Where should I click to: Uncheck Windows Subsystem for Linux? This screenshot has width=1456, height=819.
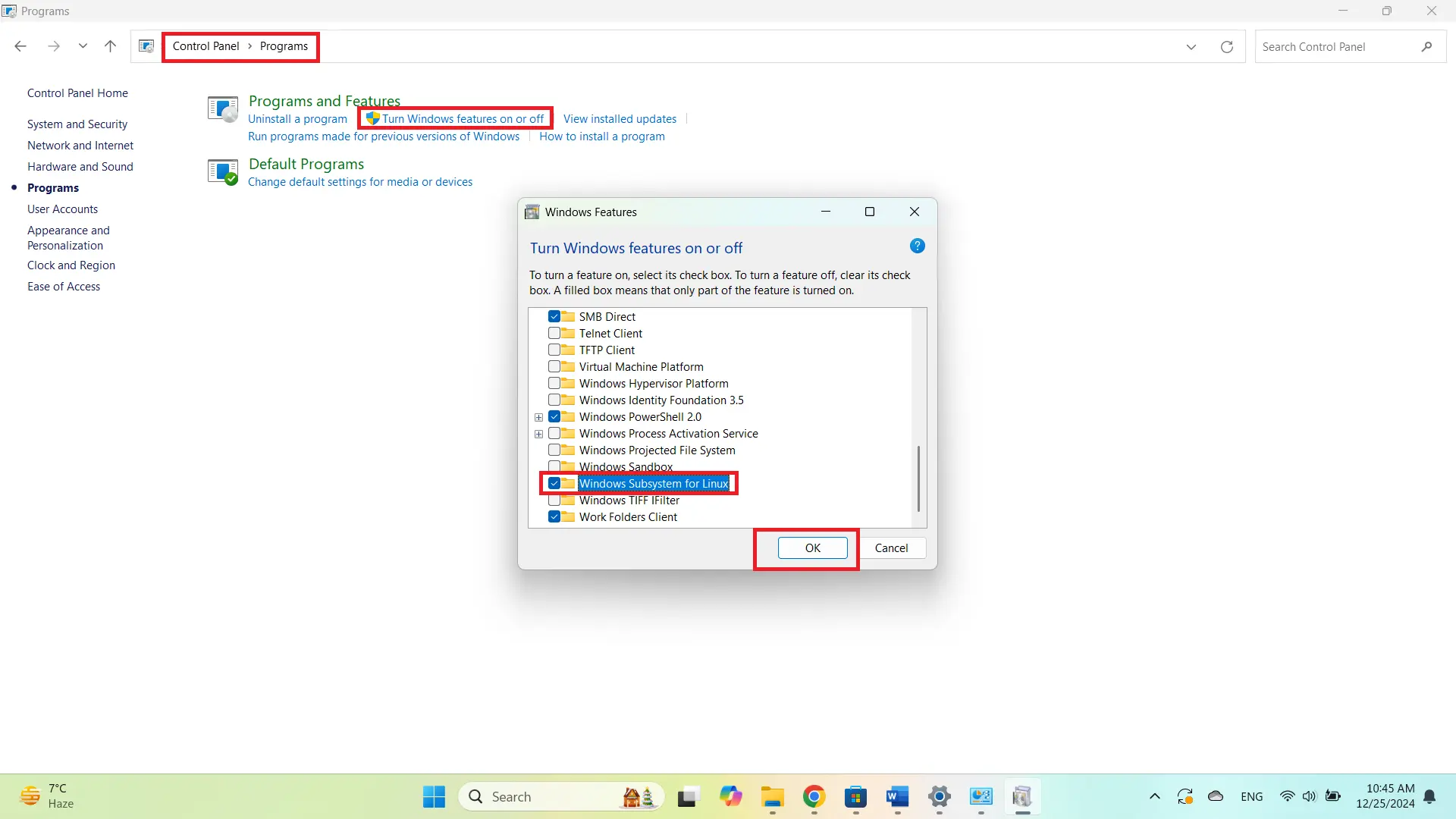coord(554,484)
